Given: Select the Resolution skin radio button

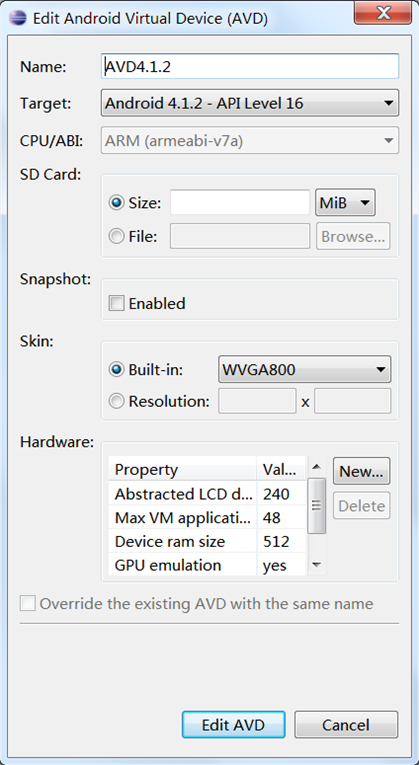Looking at the screenshot, I should click(118, 402).
